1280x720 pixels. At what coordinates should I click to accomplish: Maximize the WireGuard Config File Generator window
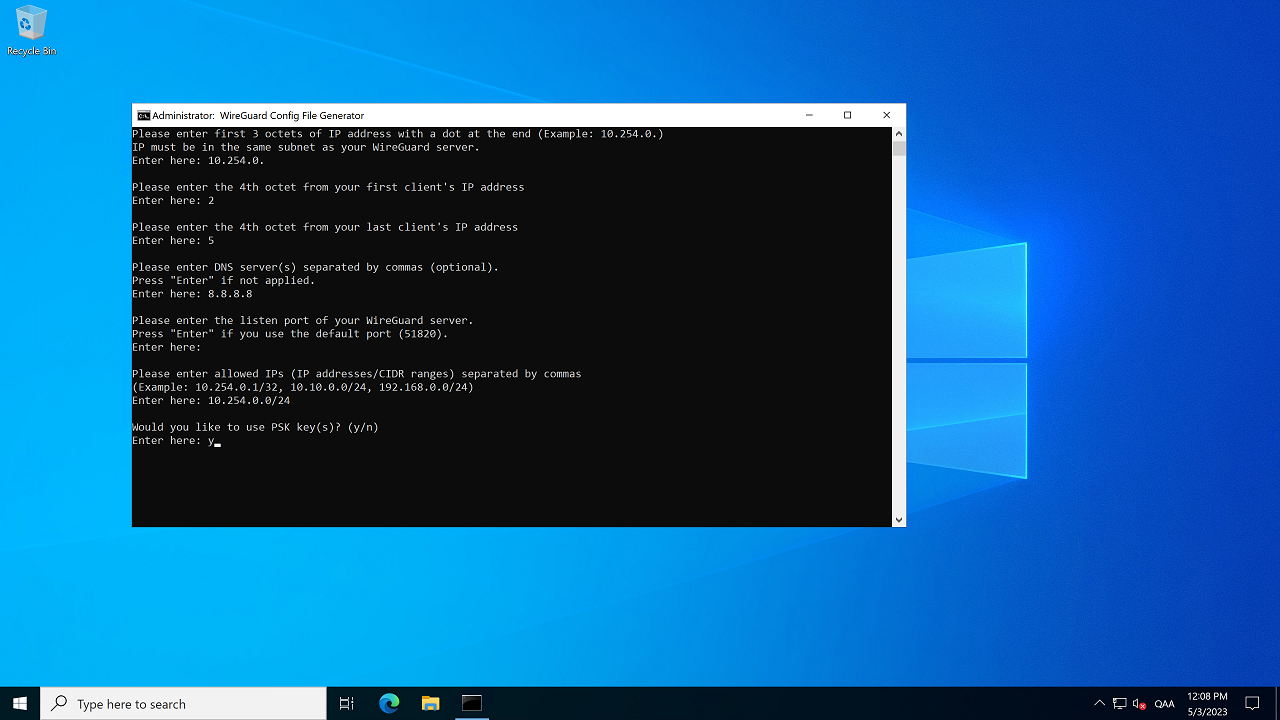pyautogui.click(x=847, y=115)
